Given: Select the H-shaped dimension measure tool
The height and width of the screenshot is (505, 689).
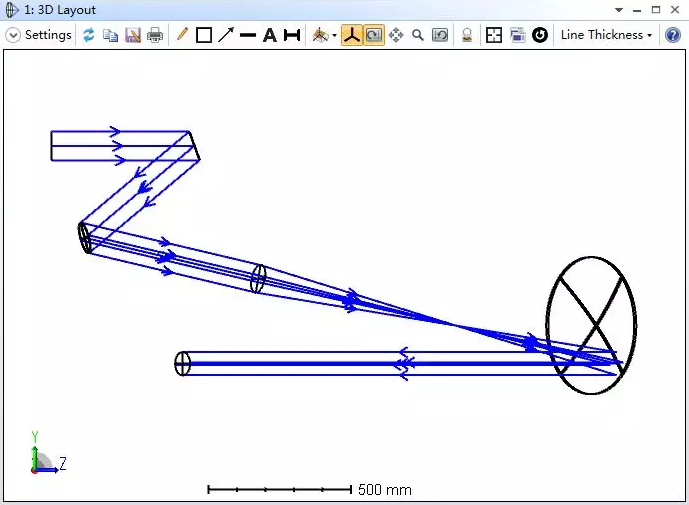Looking at the screenshot, I should (x=292, y=35).
